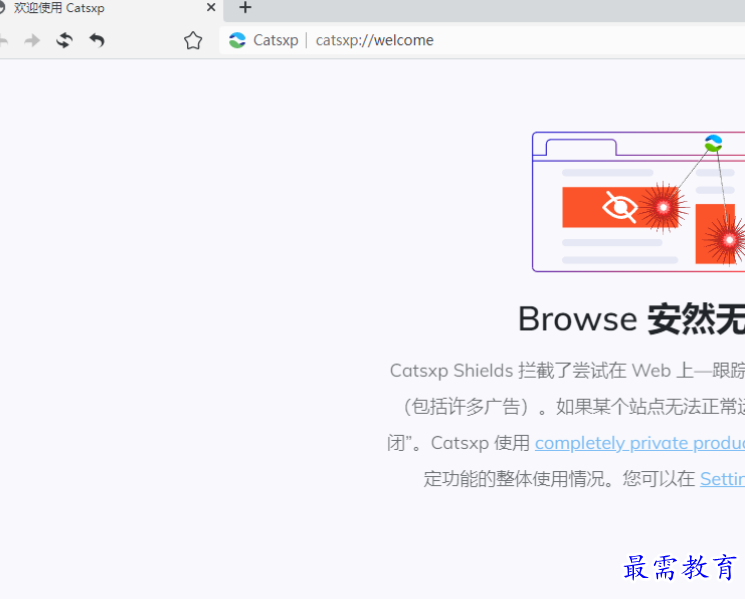The height and width of the screenshot is (599, 745).
Task: Click the Browse 安然无 heading text
Action: click(x=631, y=319)
